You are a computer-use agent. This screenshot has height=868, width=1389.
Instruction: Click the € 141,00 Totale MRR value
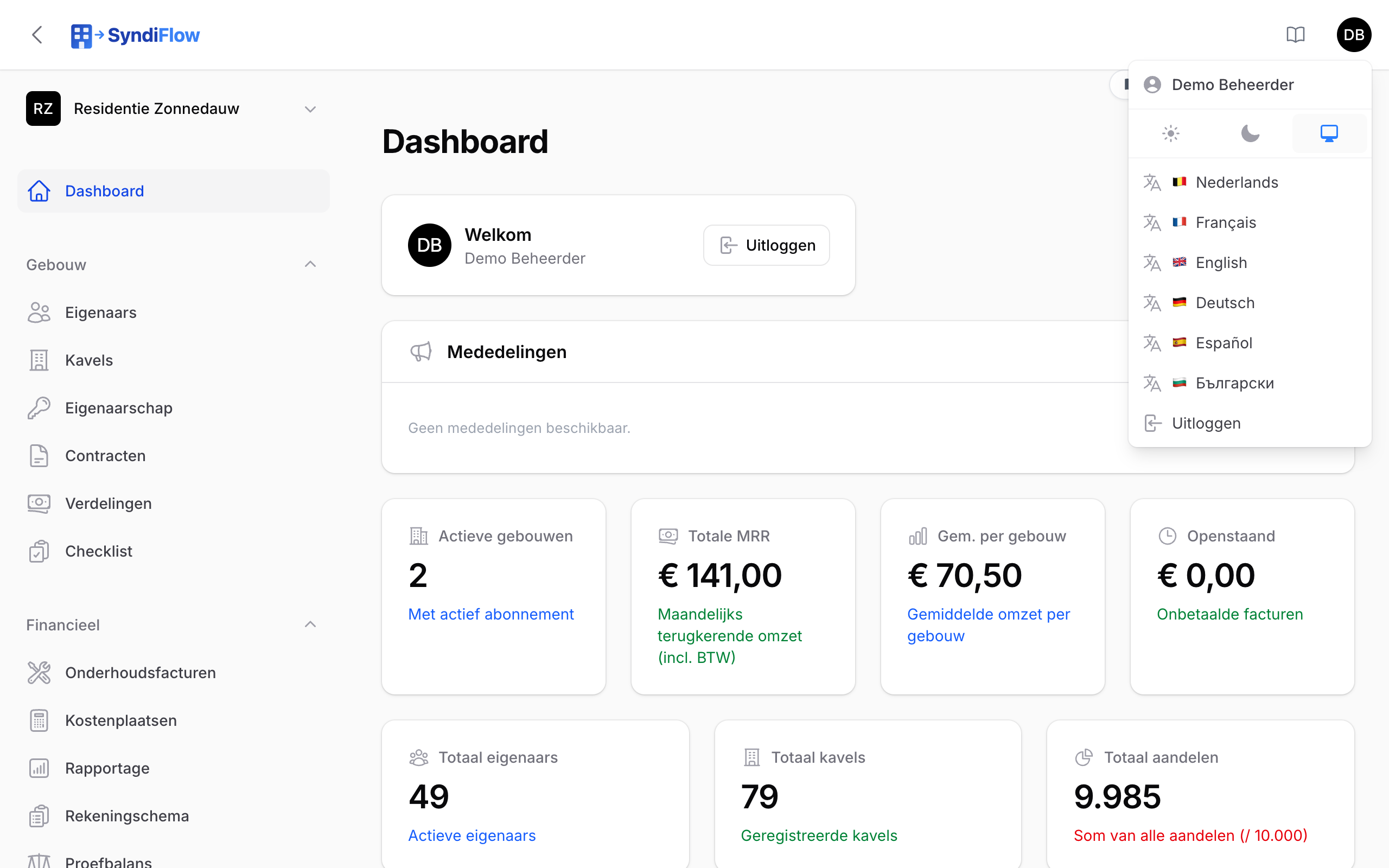pos(720,575)
